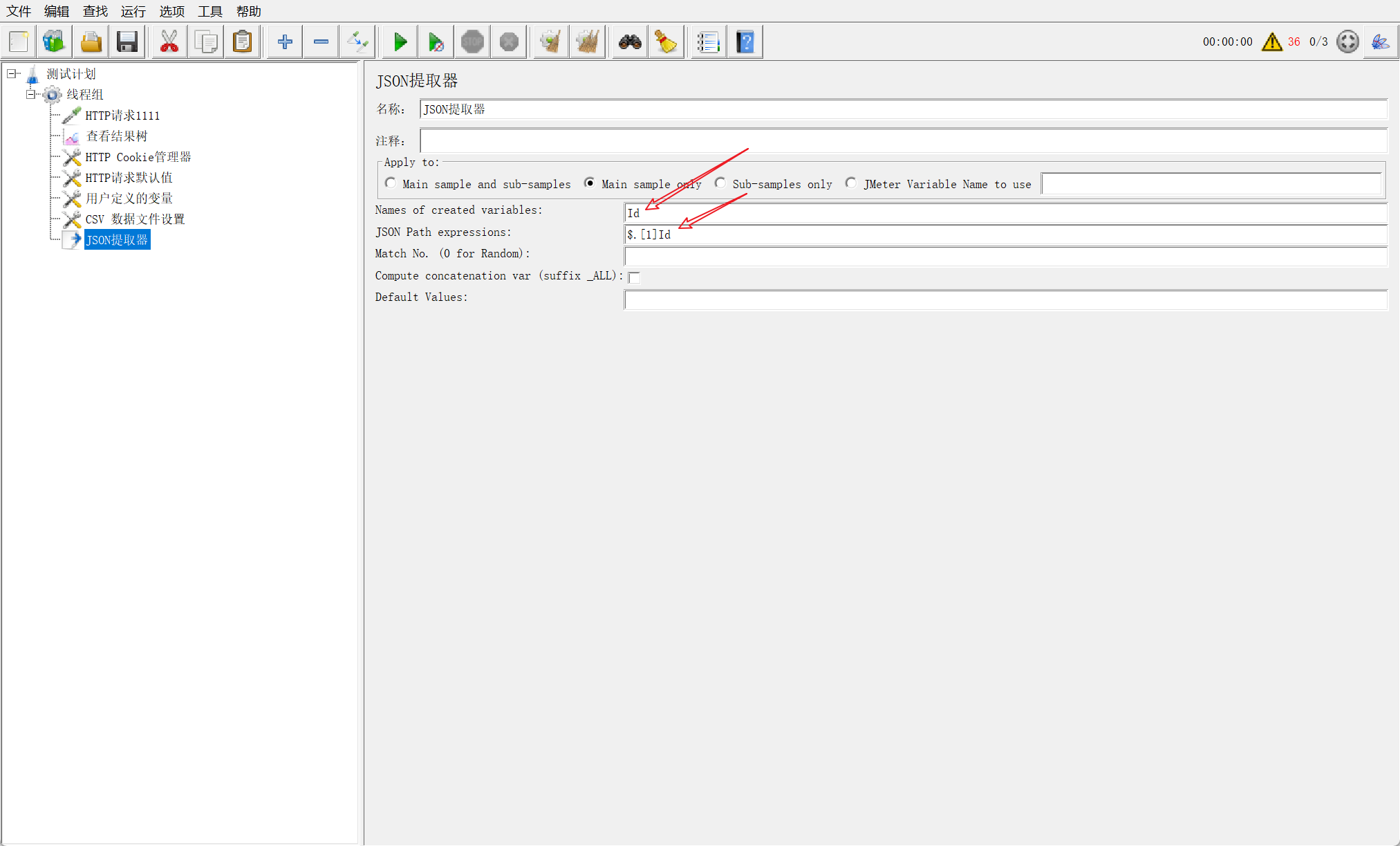The height and width of the screenshot is (846, 1400).
Task: Select HTTP请求1111 in the tree
Action: (x=122, y=116)
